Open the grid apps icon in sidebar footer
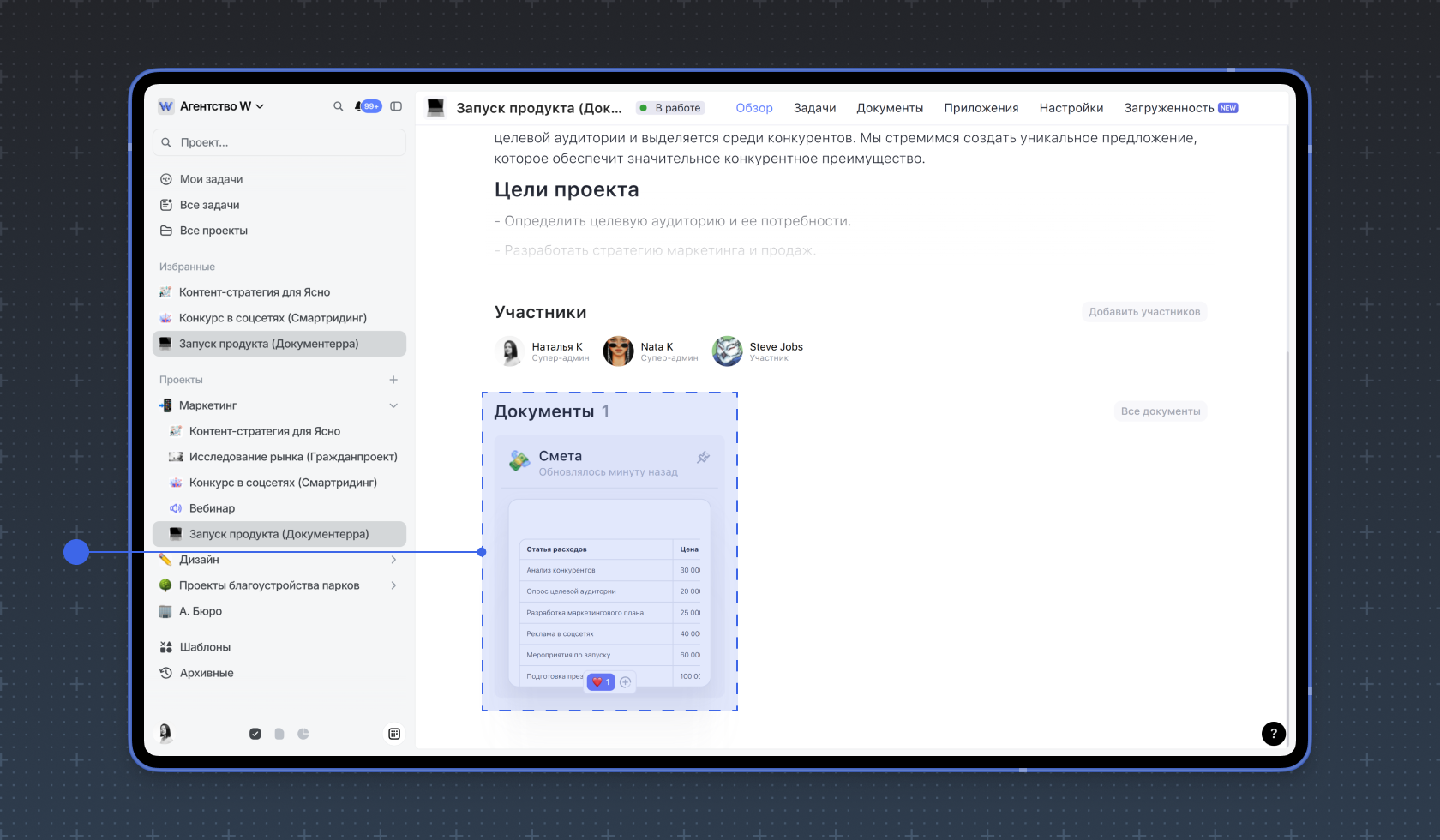This screenshot has width=1440, height=840. (394, 734)
